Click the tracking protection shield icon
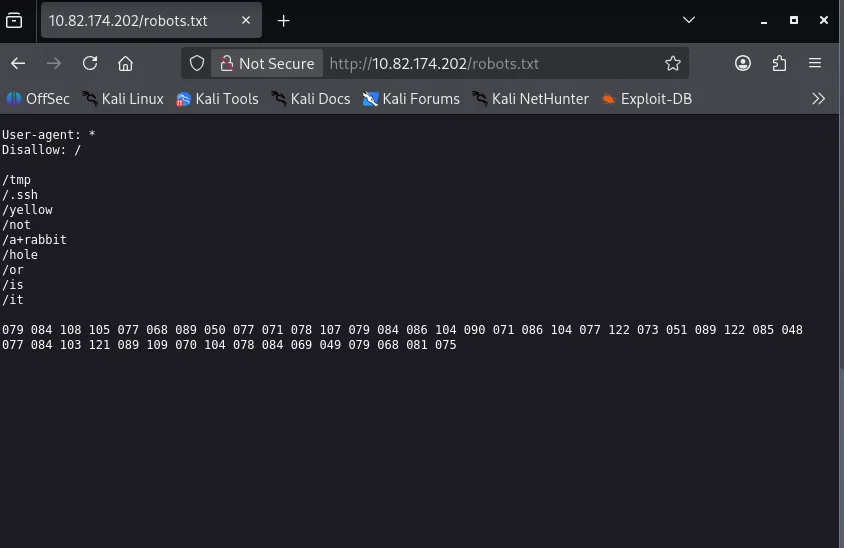Viewport: 844px width, 548px height. click(197, 63)
